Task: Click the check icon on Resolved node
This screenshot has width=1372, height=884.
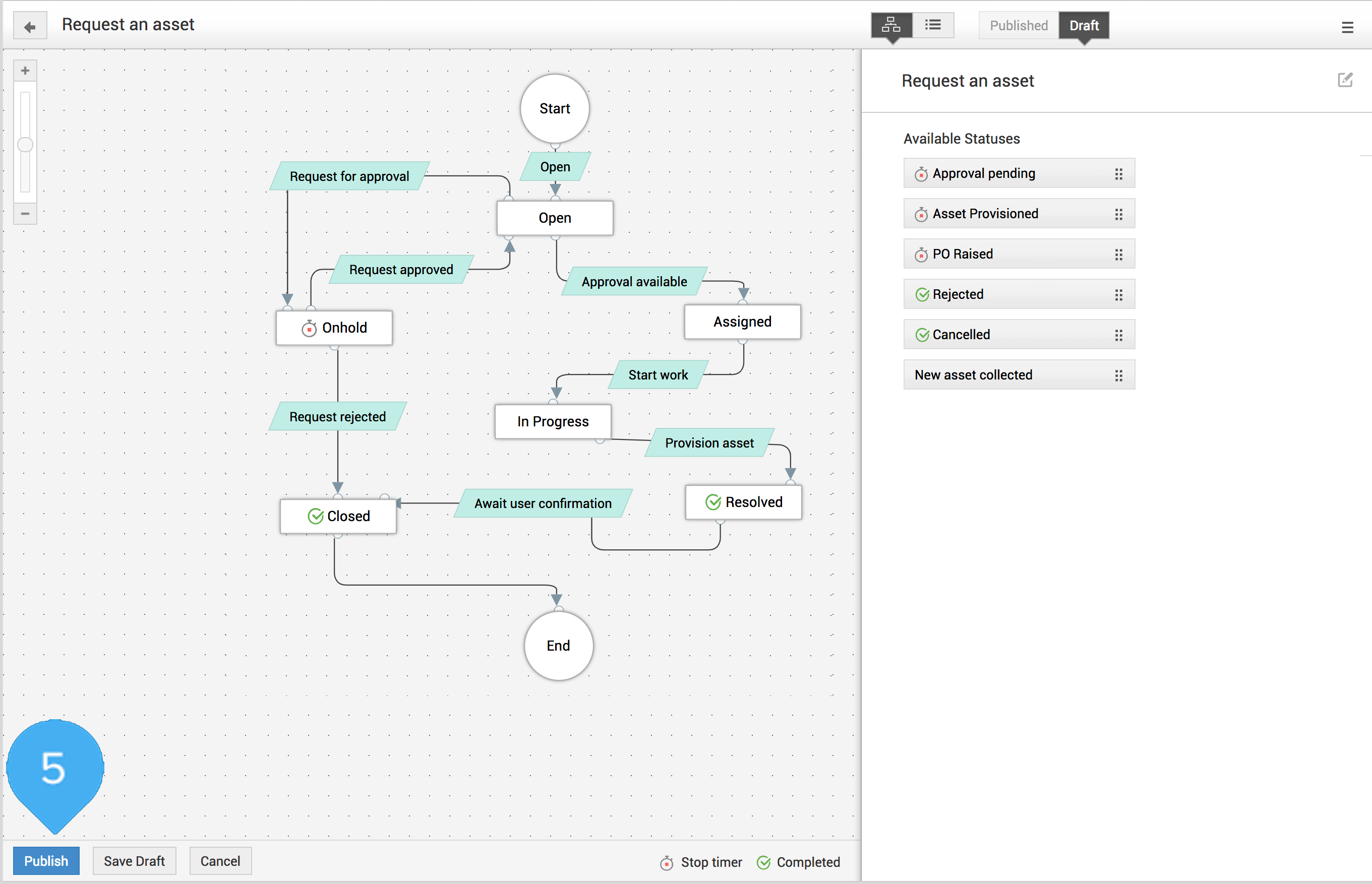Action: tap(713, 502)
